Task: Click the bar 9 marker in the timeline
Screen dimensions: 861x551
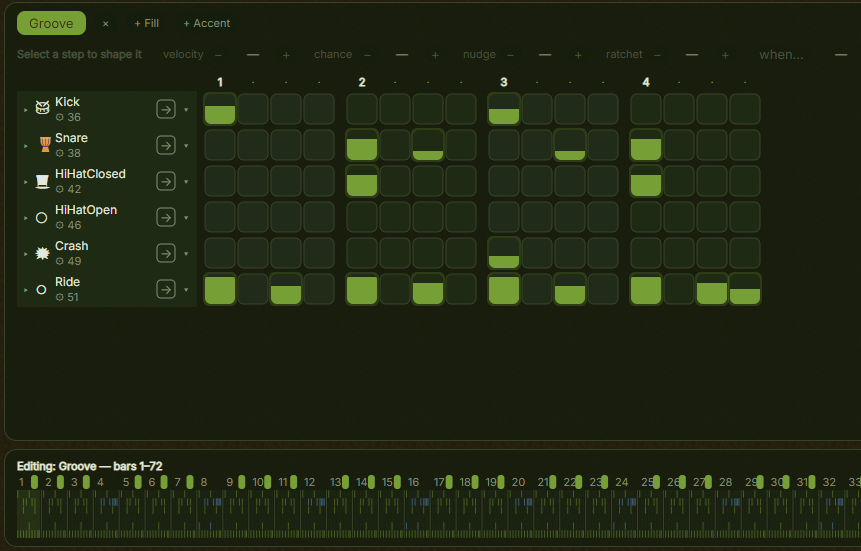Action: coord(242,482)
